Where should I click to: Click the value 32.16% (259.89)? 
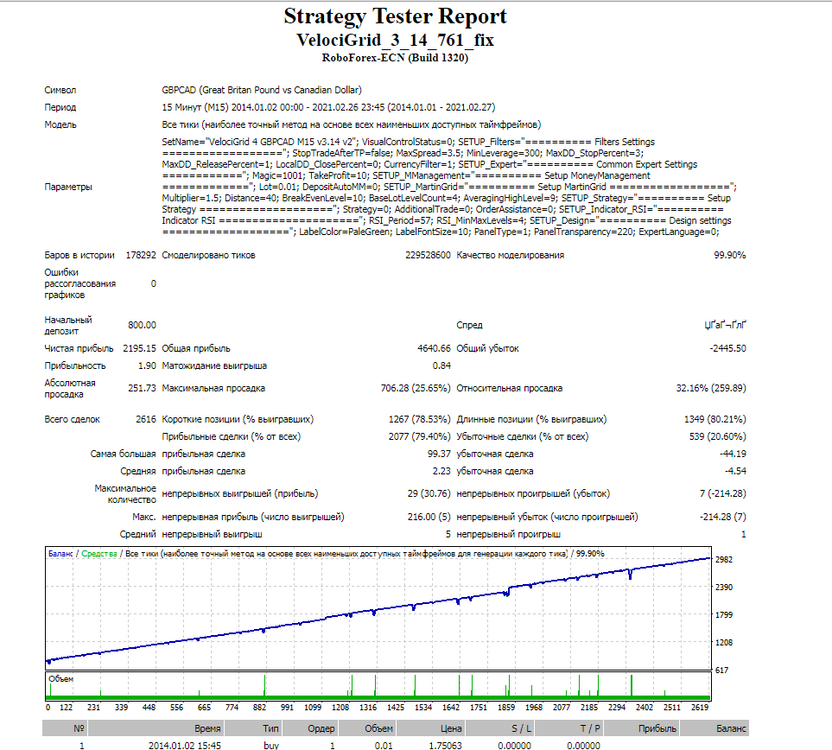coord(711,389)
